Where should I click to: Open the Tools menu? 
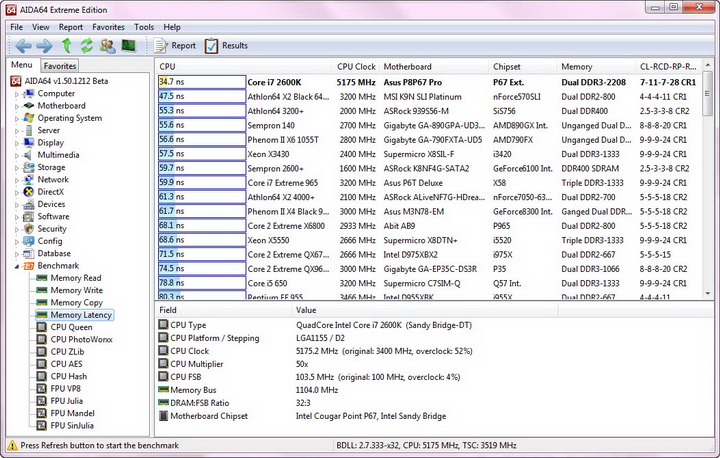tap(144, 27)
